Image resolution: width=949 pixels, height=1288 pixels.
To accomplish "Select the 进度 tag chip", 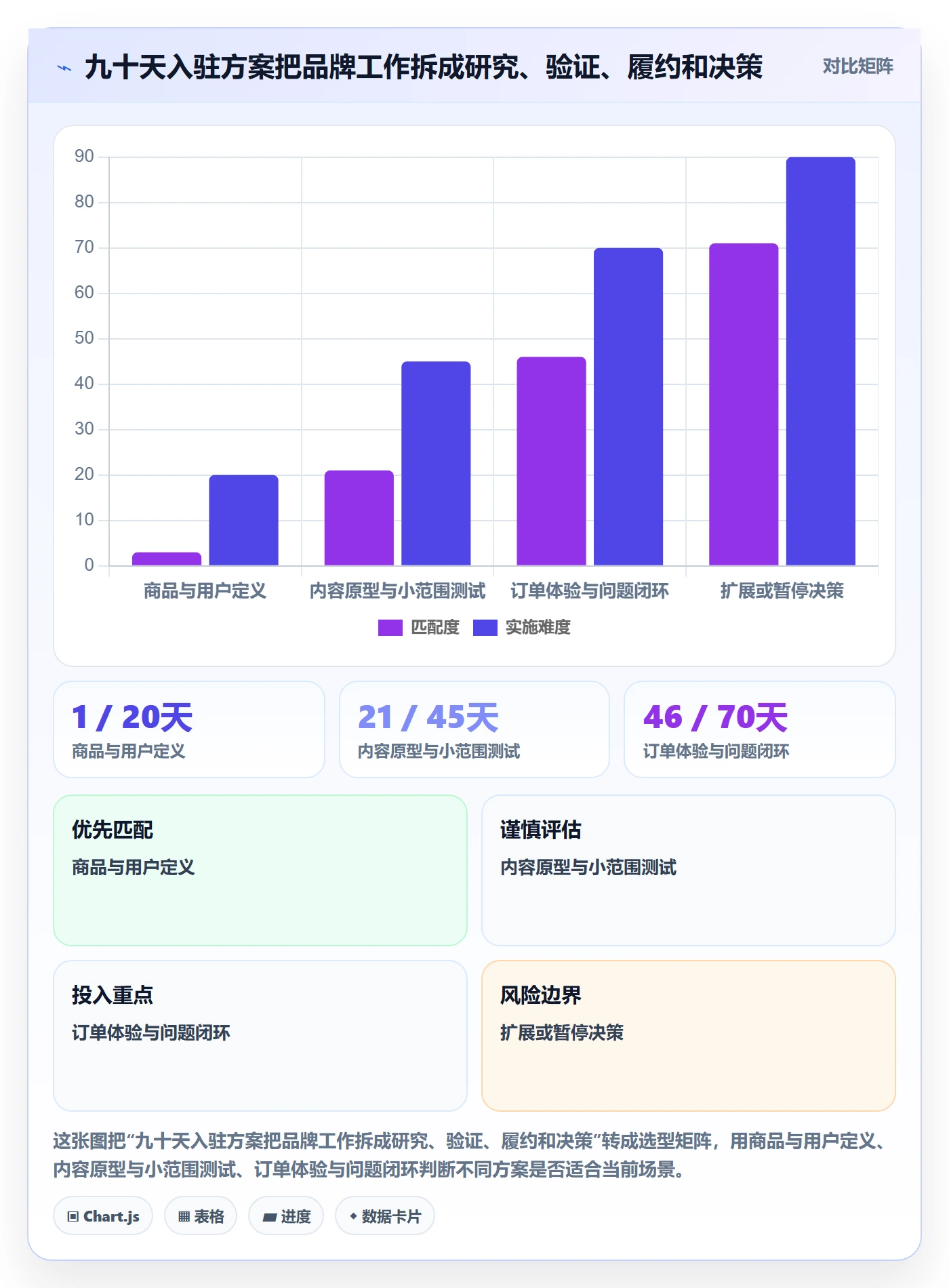I will pos(286,1216).
